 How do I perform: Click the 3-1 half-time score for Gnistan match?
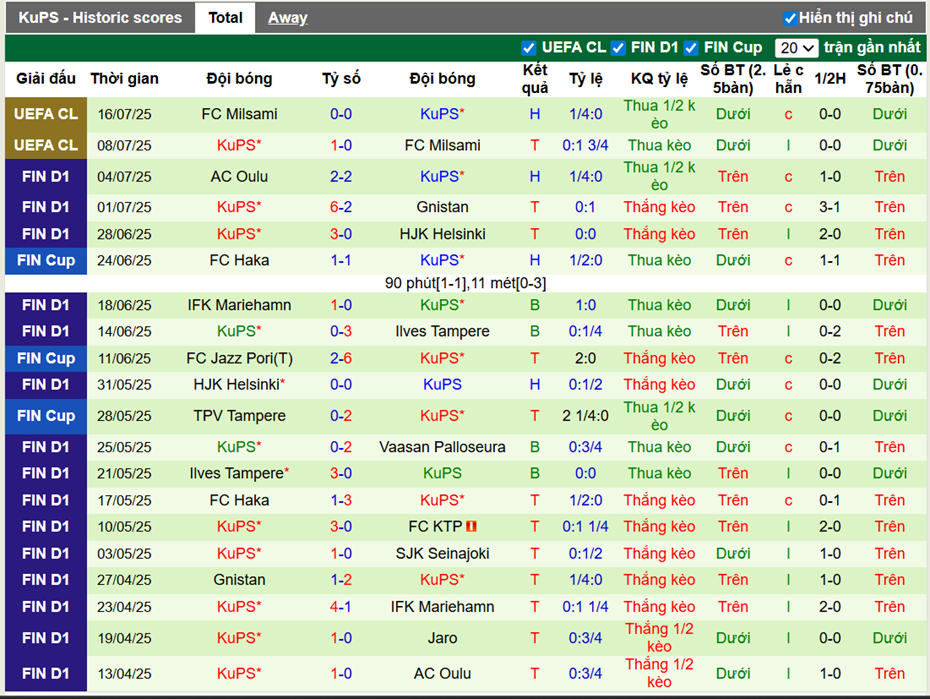830,207
